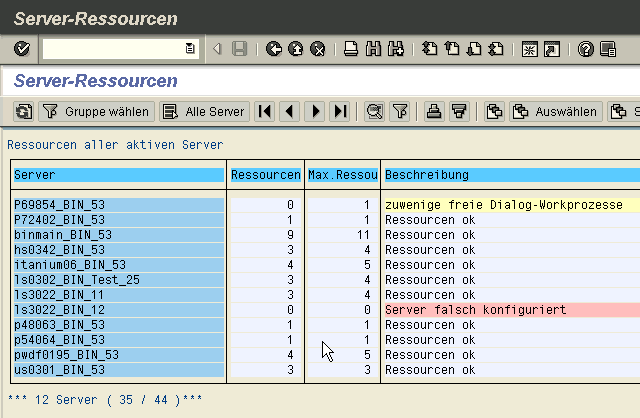
Task: Click the Details magnifier icon
Action: [374, 111]
